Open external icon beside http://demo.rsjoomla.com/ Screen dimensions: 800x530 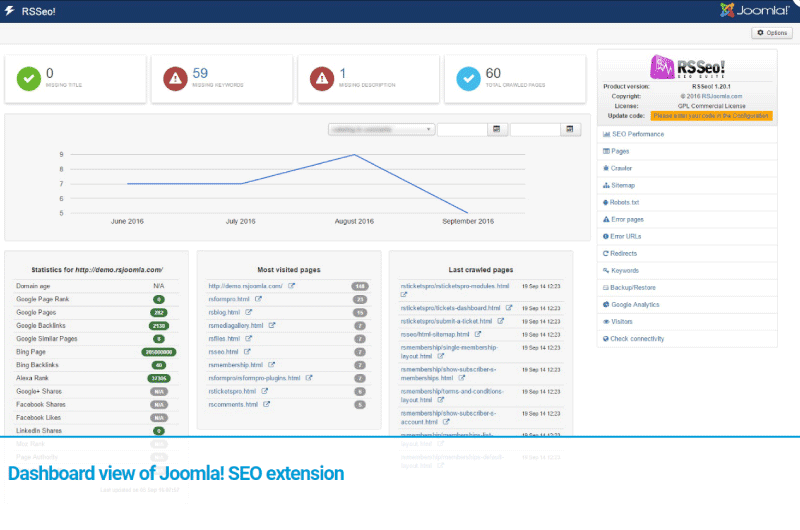coord(291,286)
